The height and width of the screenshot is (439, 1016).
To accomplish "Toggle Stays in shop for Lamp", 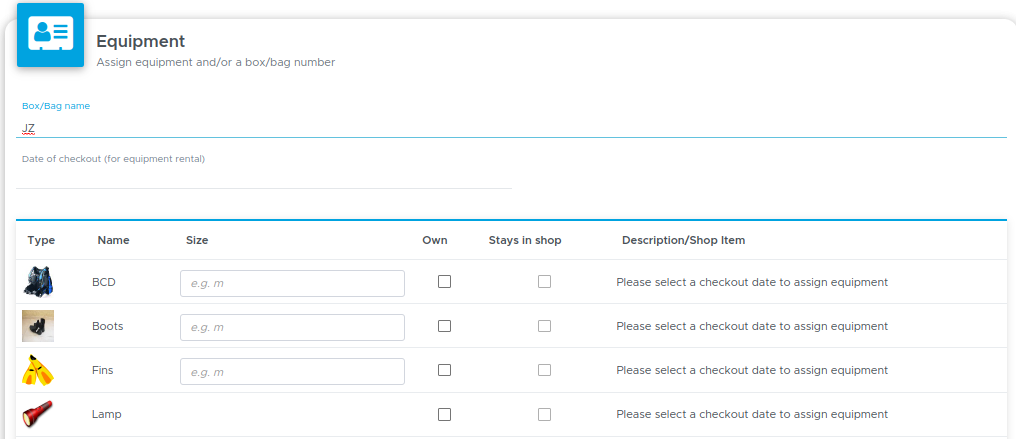I will click(544, 414).
